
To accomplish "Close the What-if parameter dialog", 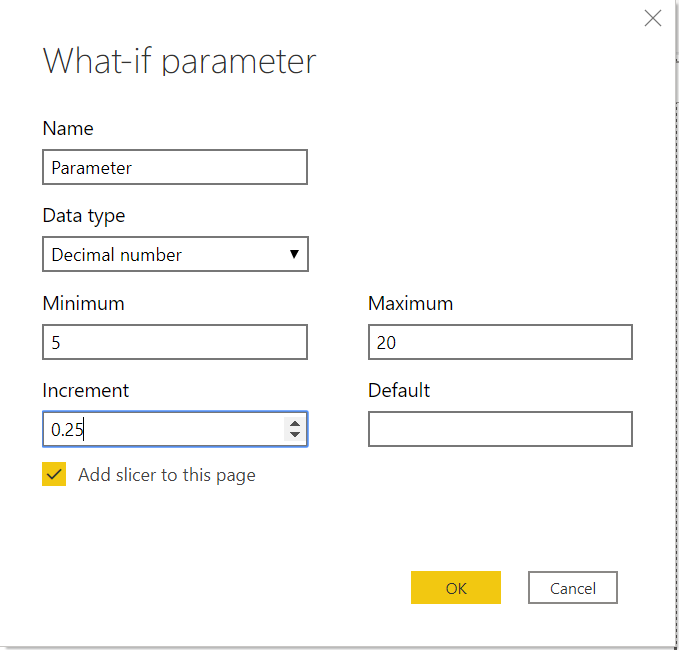I will pyautogui.click(x=653, y=18).
